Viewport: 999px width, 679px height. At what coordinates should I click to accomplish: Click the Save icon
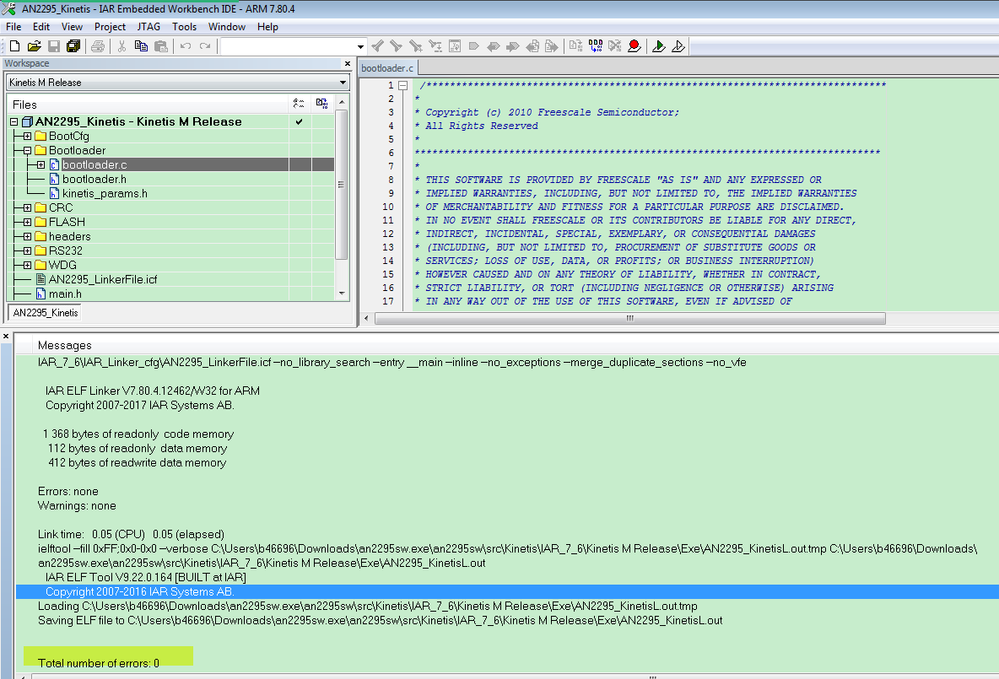[x=54, y=46]
